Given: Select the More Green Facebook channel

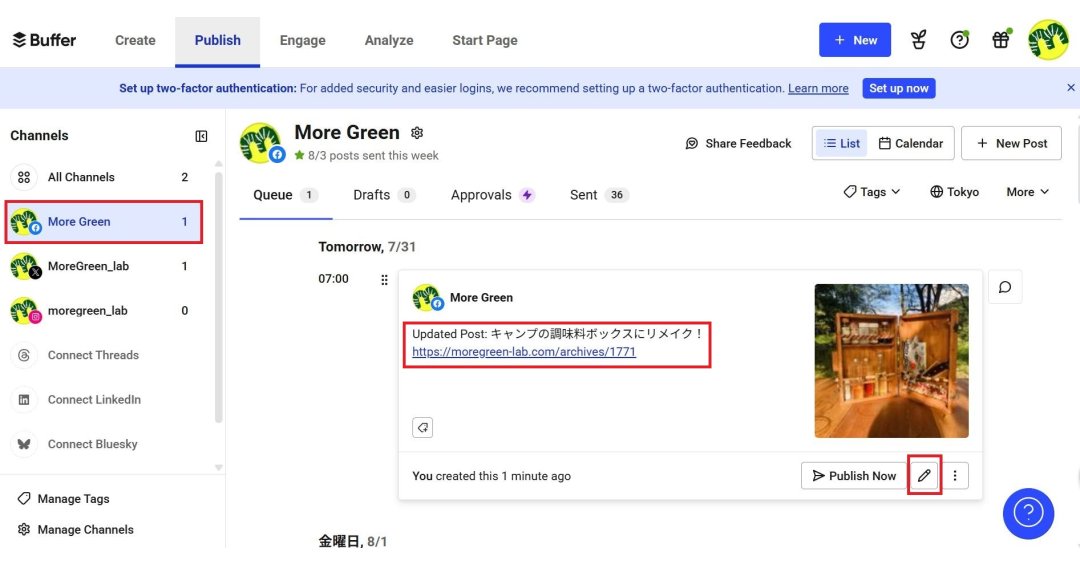Looking at the screenshot, I should pyautogui.click(x=103, y=222).
